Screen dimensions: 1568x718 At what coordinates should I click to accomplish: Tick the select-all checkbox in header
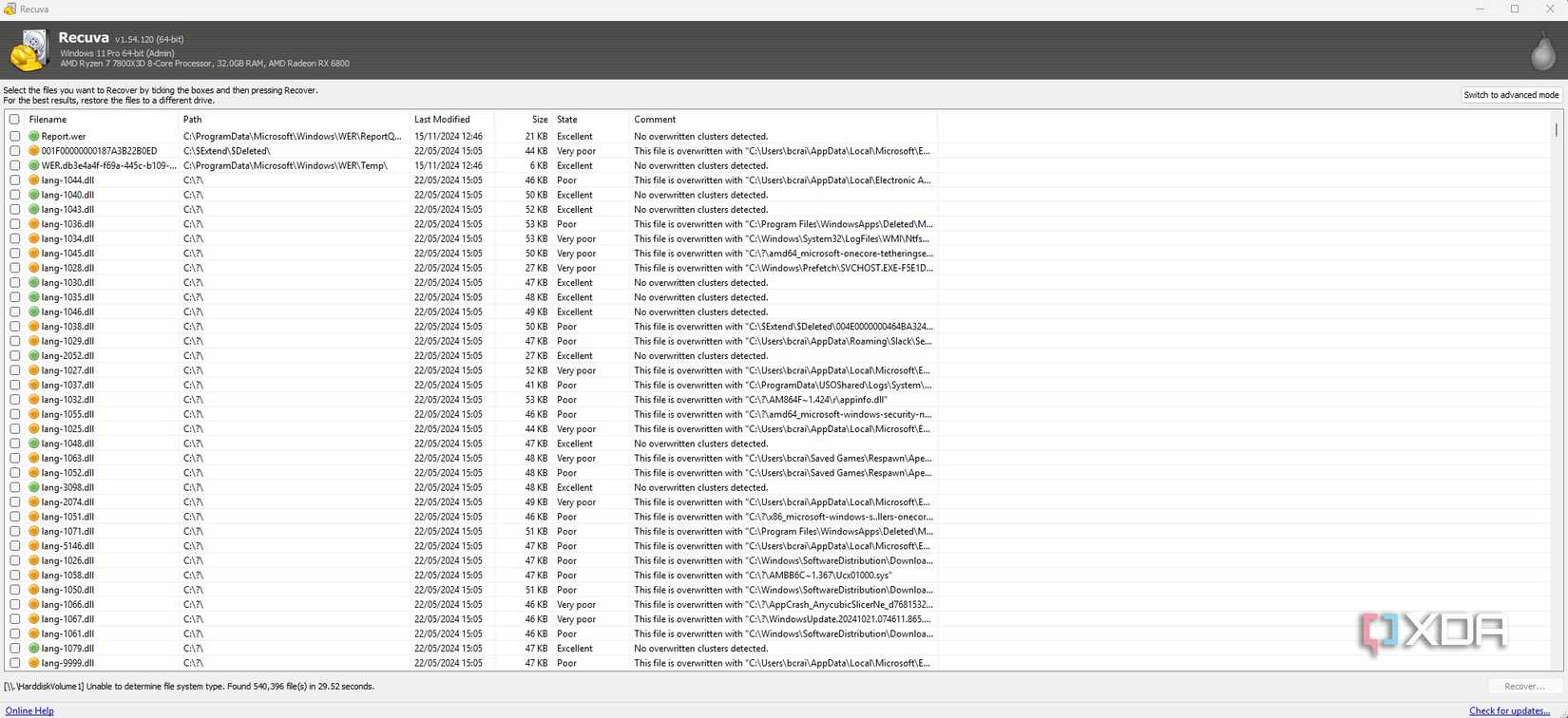(14, 120)
